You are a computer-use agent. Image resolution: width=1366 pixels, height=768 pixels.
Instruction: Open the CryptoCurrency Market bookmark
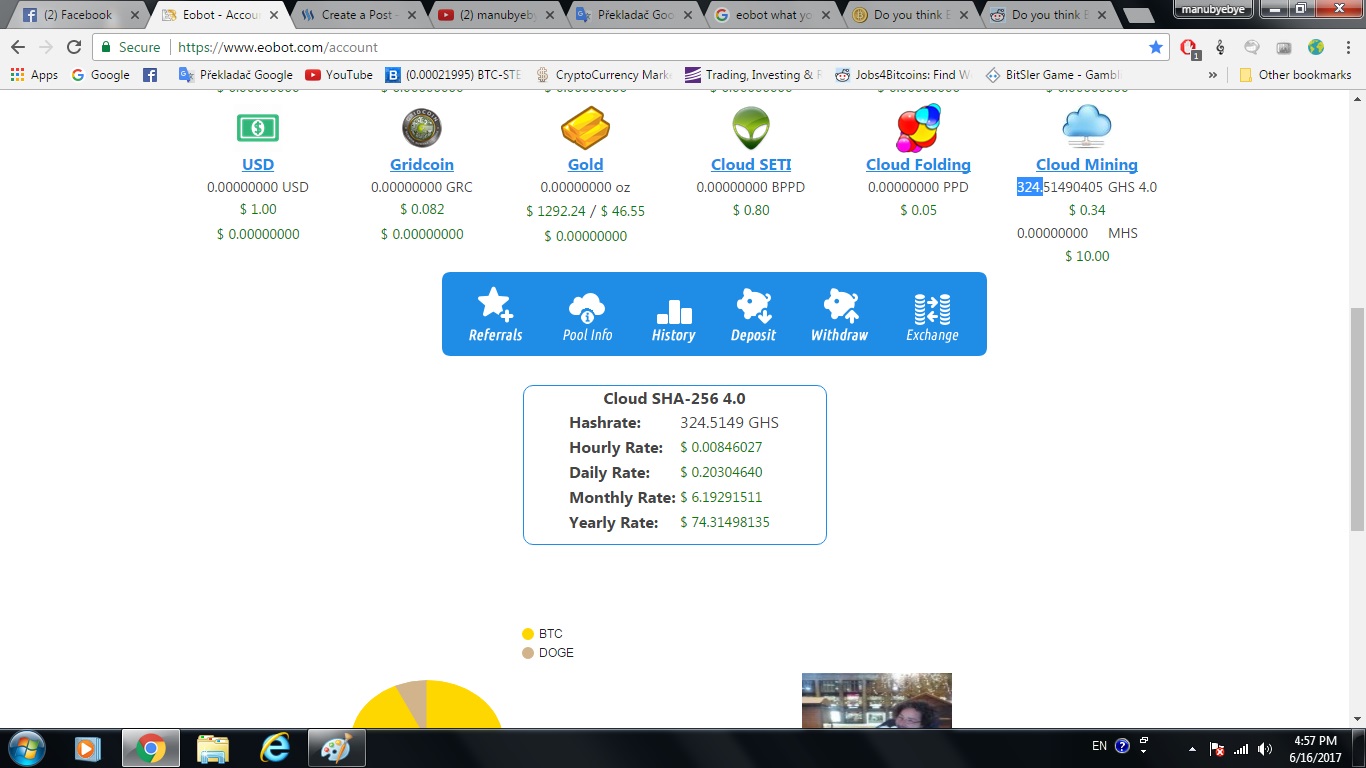click(x=603, y=75)
